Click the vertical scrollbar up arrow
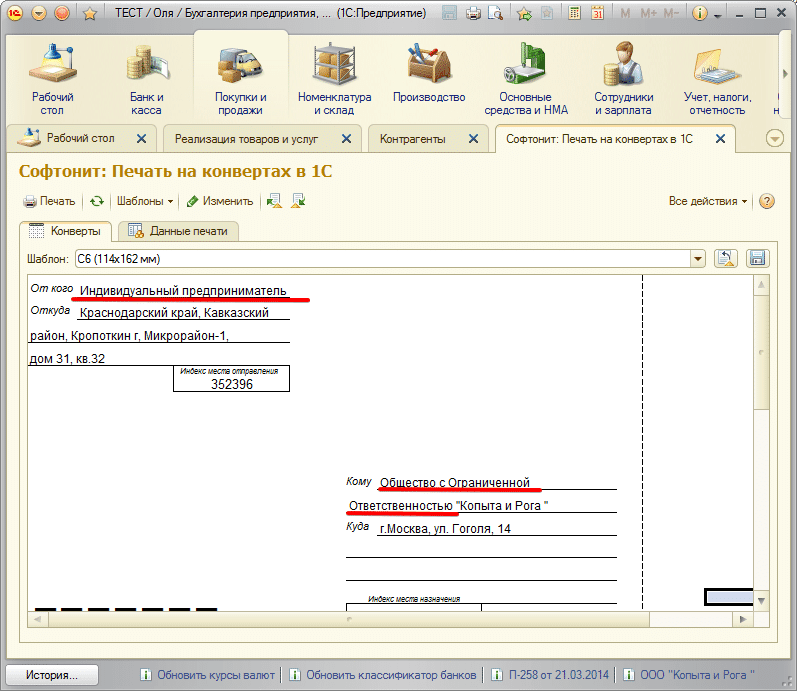797x691 pixels. (761, 285)
